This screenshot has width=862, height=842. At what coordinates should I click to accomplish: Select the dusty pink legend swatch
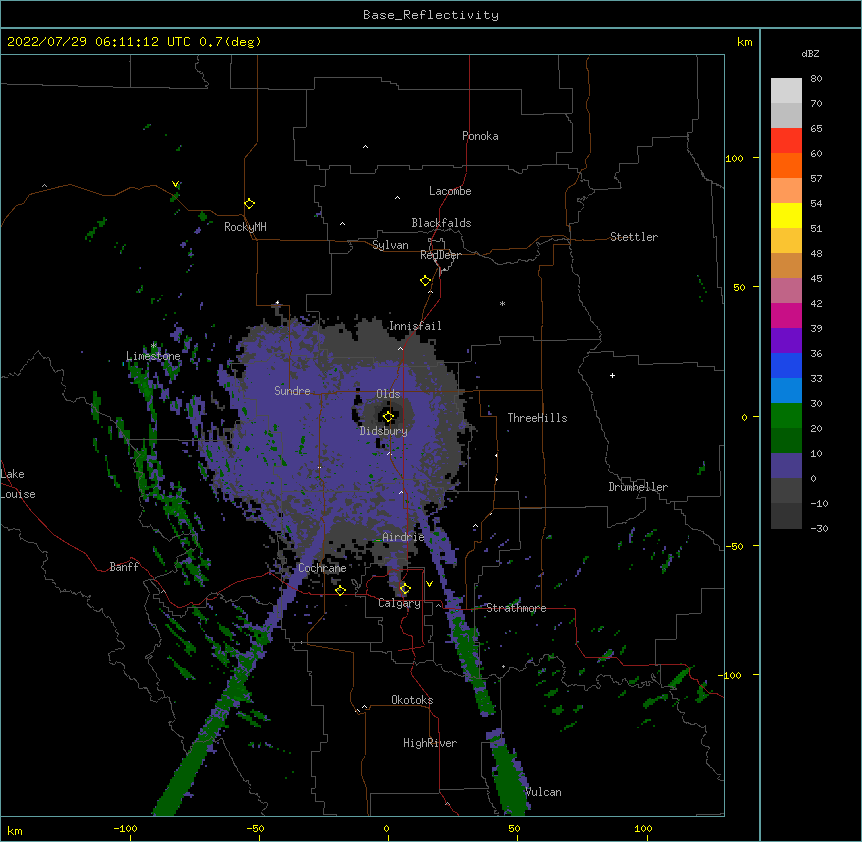[786, 291]
